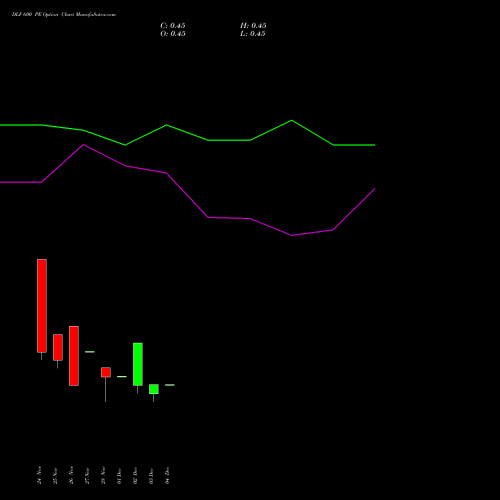Click the 'H: 0.45' high value
The width and height of the screenshot is (500, 500).
click(x=253, y=26)
